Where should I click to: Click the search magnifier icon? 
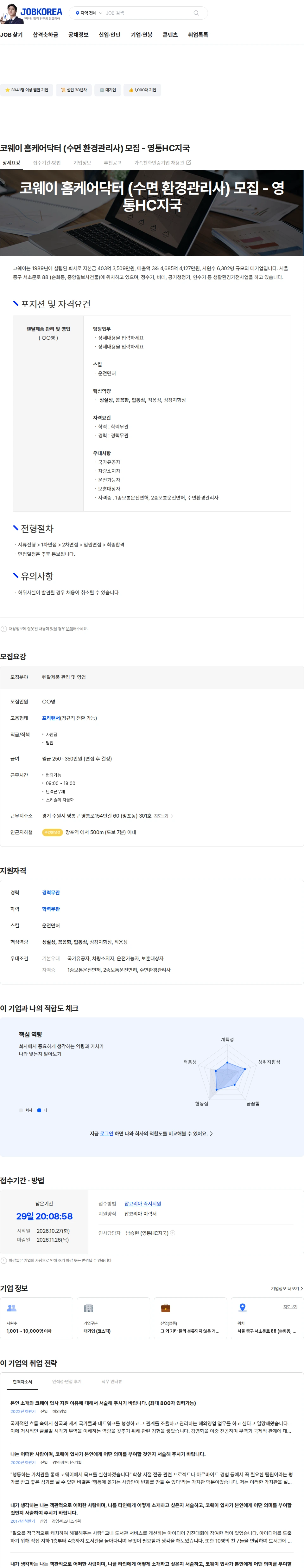(196, 13)
